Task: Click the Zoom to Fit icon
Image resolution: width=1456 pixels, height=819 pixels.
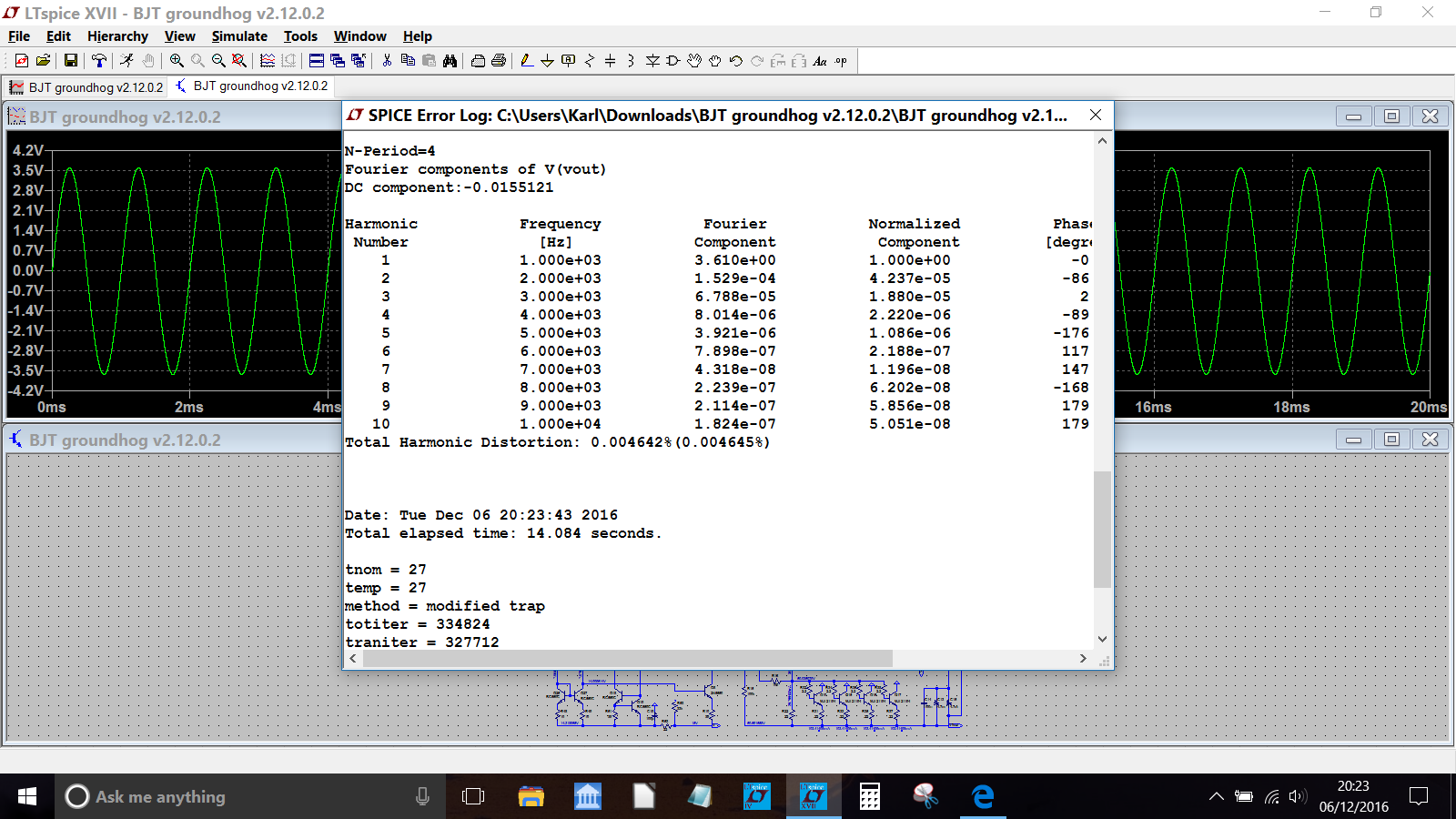Action: 239,61
